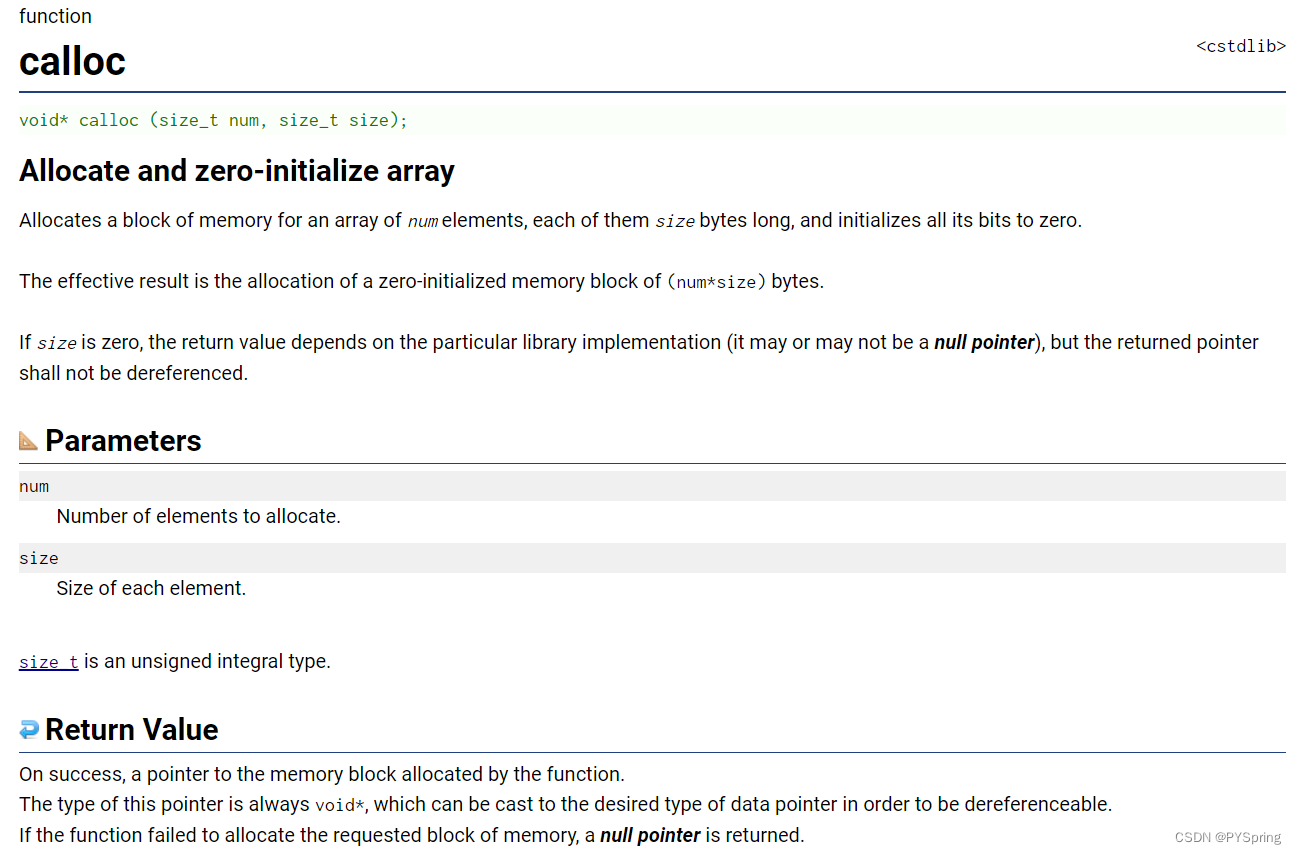Click the '(num*size)' inline code
This screenshot has height=854, width=1296.
click(716, 282)
